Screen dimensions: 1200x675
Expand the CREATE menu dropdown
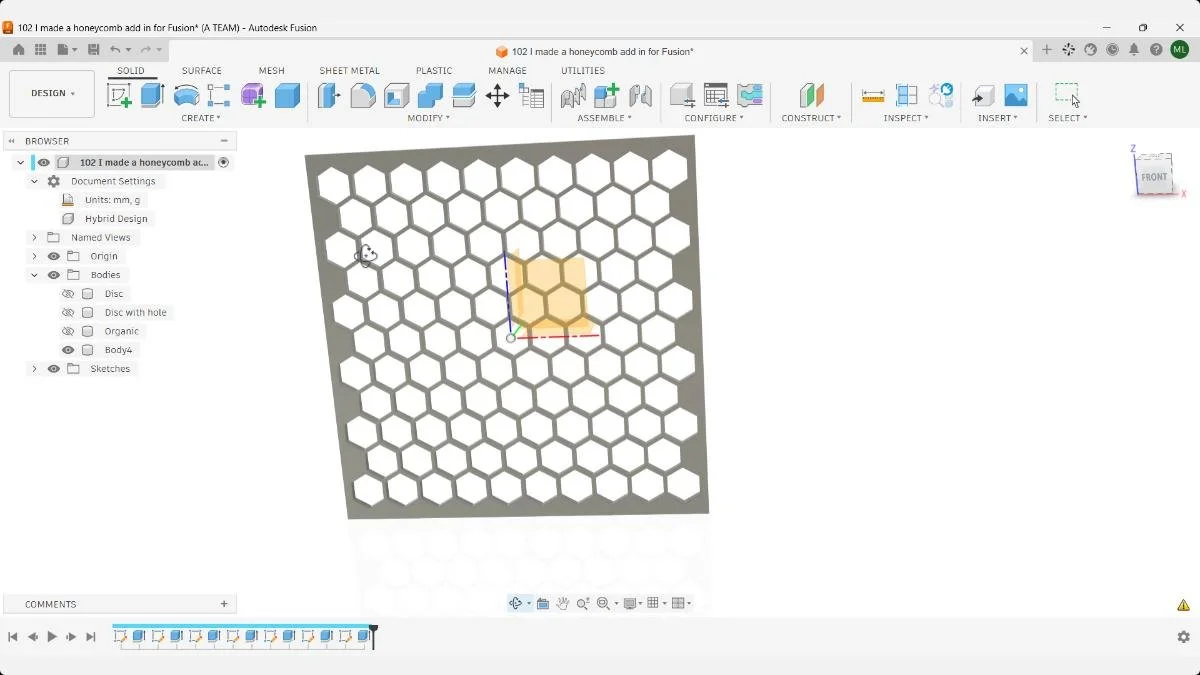click(201, 118)
